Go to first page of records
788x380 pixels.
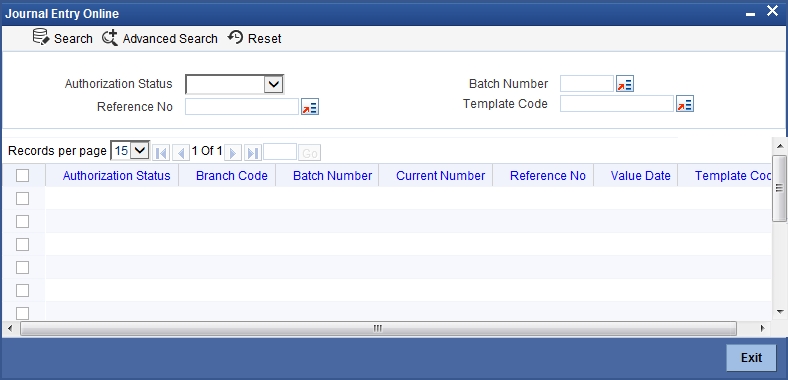coord(161,152)
